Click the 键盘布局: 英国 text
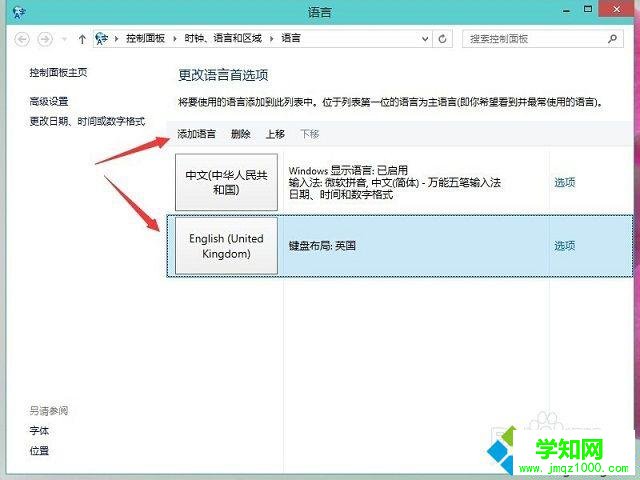 322,246
